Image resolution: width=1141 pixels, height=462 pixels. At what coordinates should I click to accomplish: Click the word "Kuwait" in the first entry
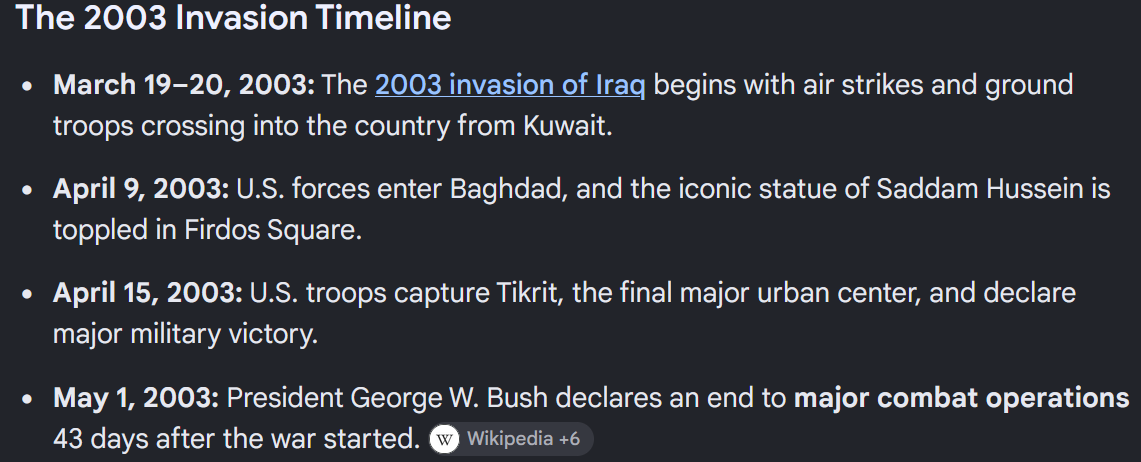point(568,126)
